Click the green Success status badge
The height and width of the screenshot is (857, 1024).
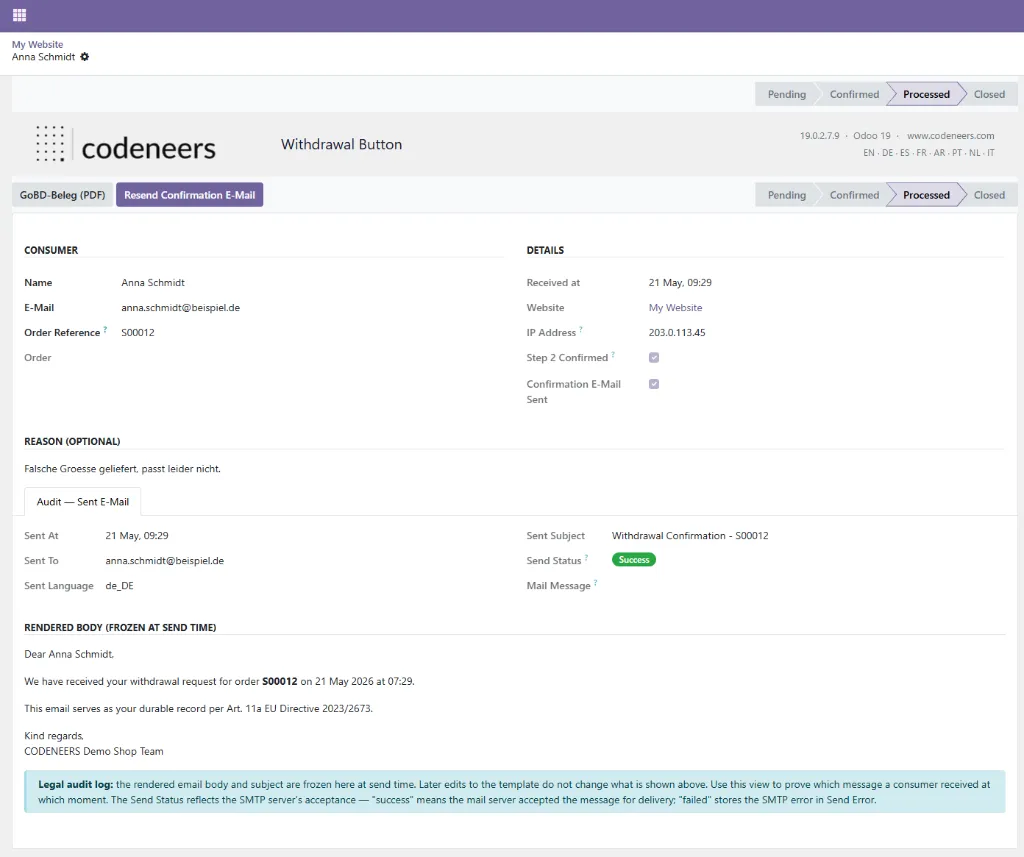[633, 560]
